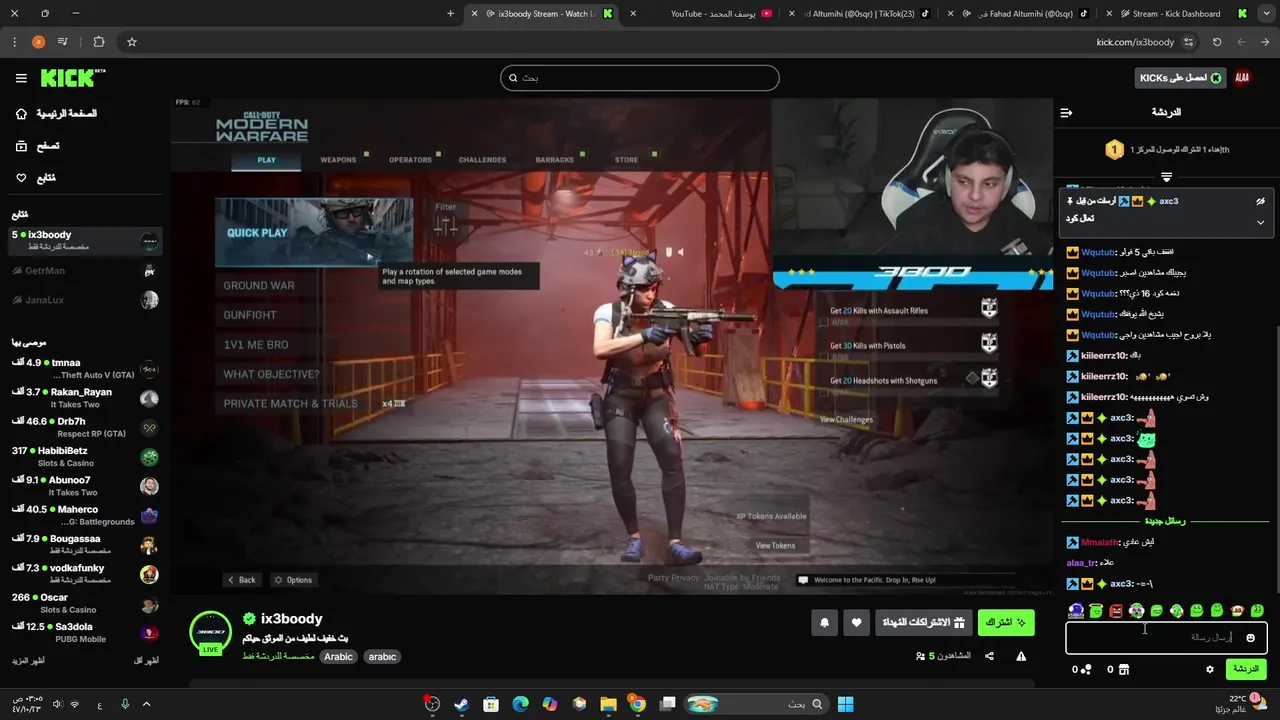
Task: Open the Drb7h recommended channel
Action: coord(85,428)
